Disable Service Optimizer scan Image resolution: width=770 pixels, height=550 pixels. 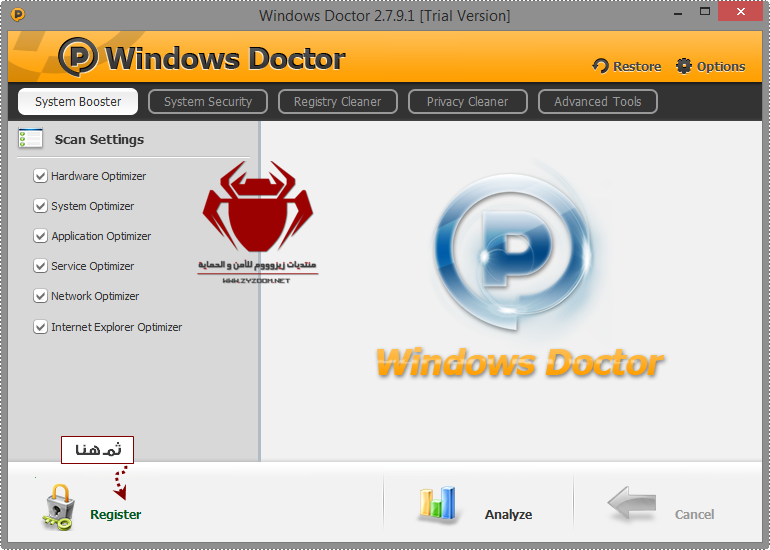(40, 266)
